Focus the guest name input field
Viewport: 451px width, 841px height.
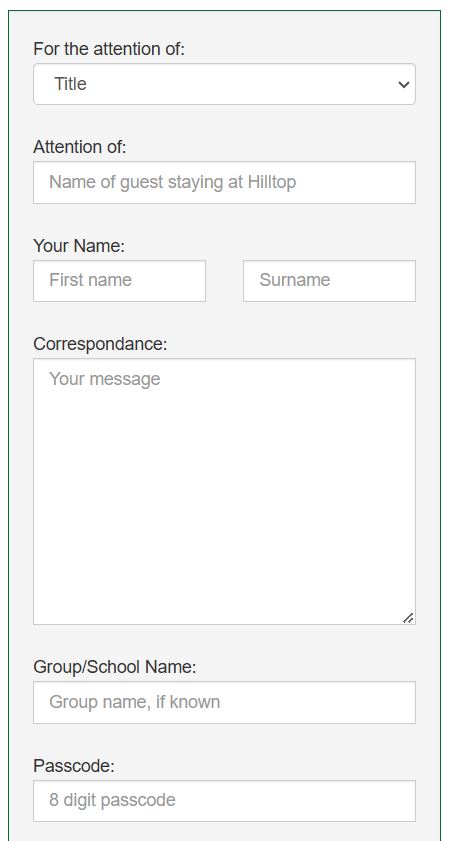point(224,182)
